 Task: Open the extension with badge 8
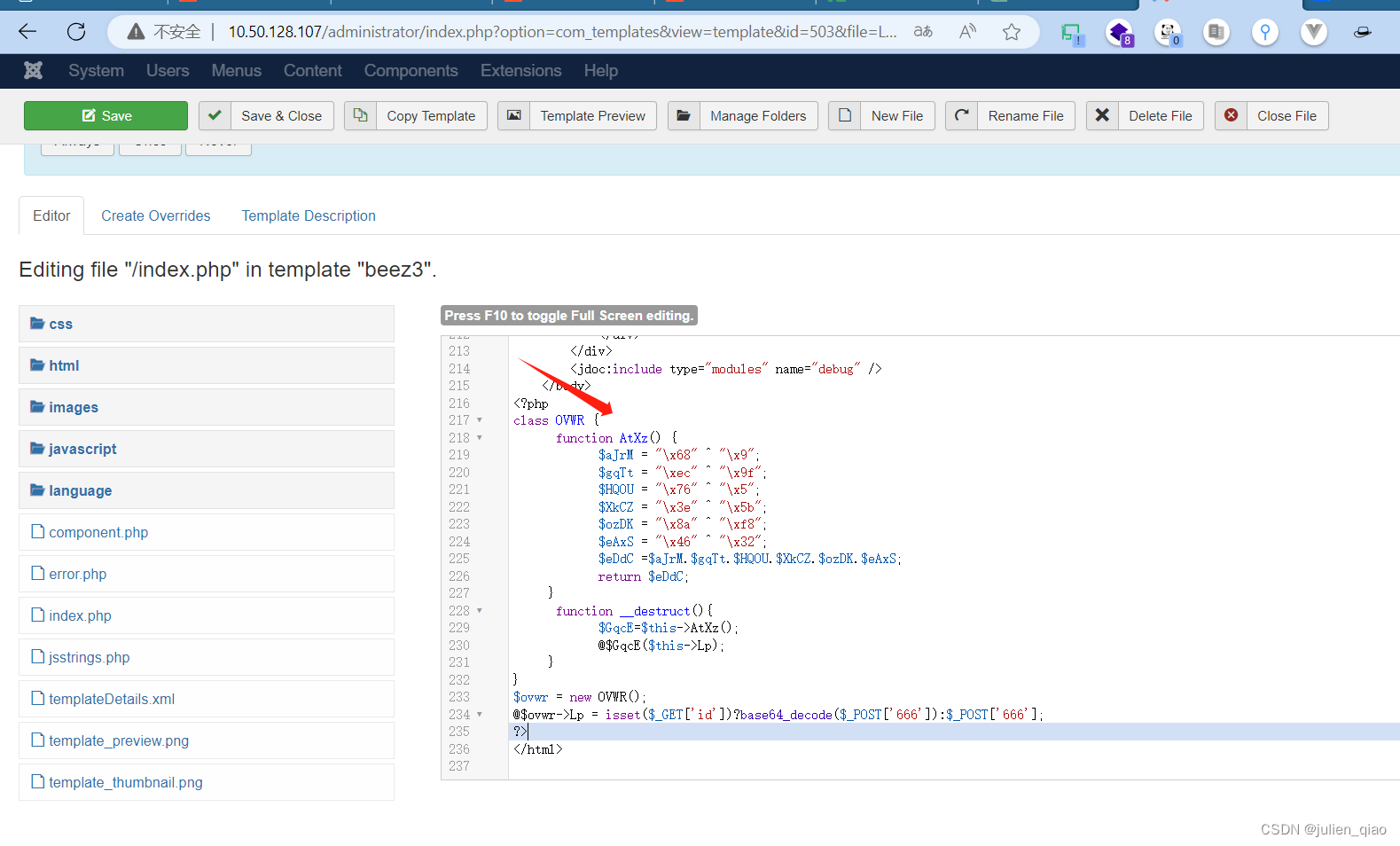tap(1121, 34)
